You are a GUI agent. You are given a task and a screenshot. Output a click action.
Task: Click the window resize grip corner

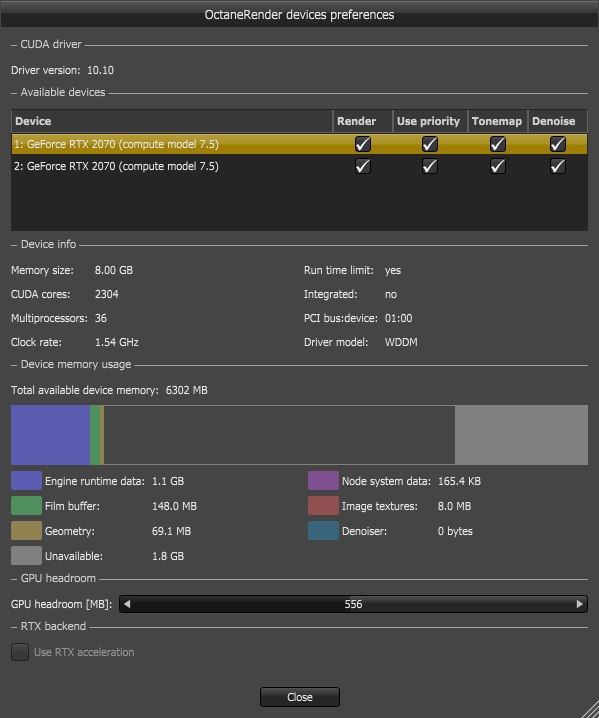[x=591, y=710]
